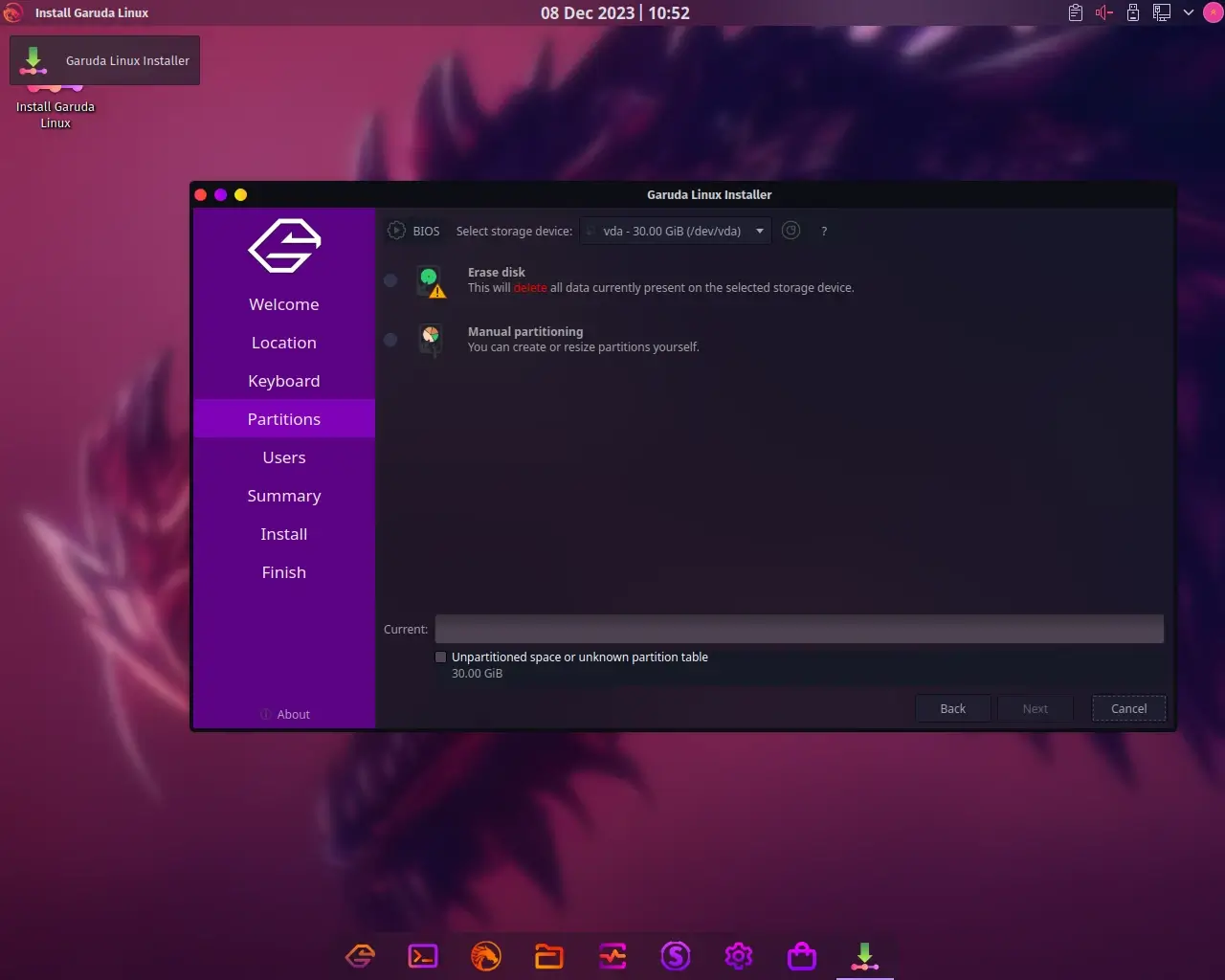Viewport: 1225px width, 980px height.
Task: Click the Garuda logo in installer sidebar
Action: [284, 246]
